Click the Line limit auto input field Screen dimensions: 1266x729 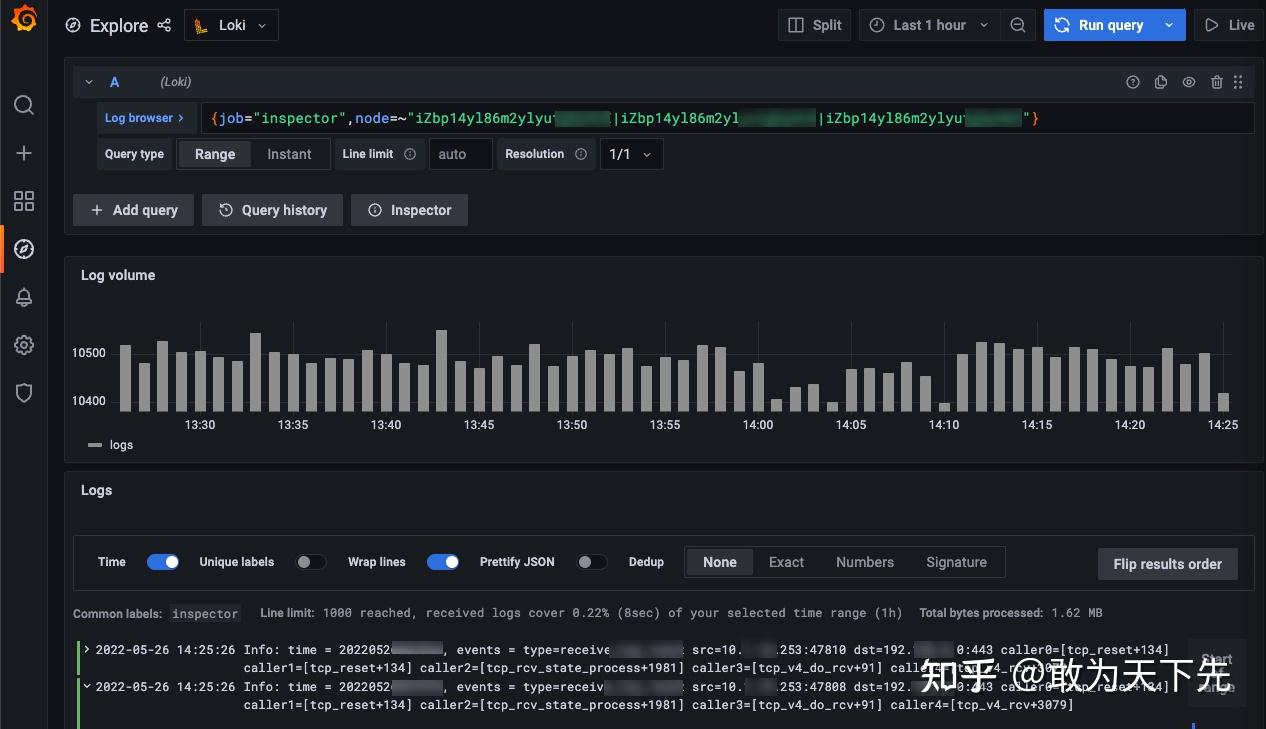pos(461,154)
